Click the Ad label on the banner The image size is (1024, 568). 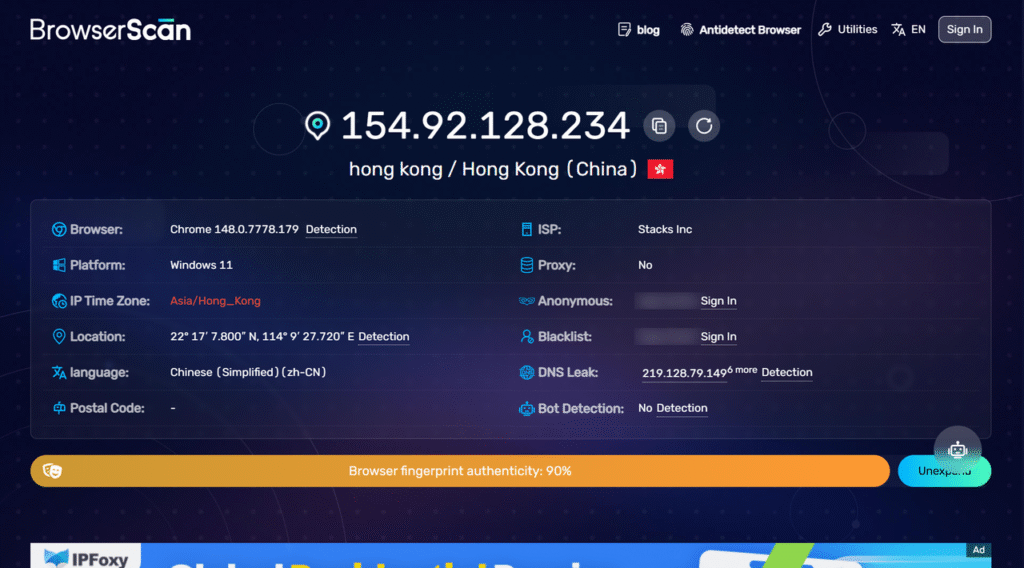[978, 550]
